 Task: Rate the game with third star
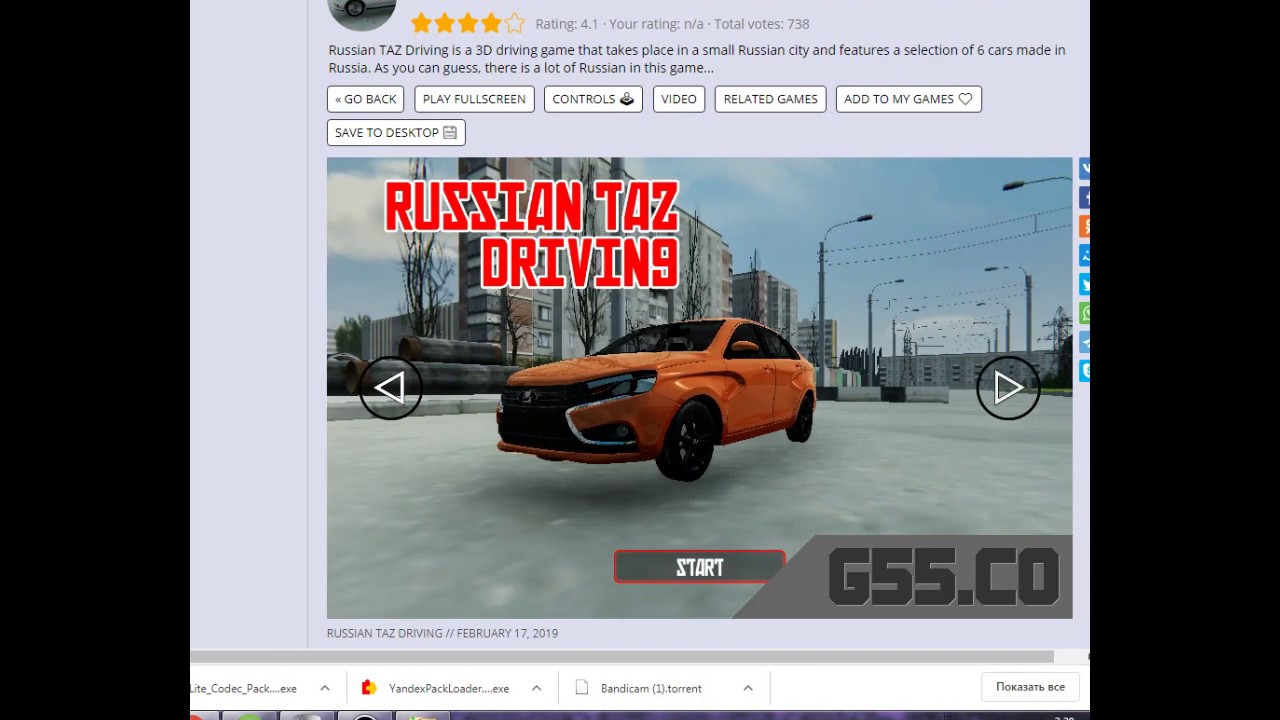point(467,23)
